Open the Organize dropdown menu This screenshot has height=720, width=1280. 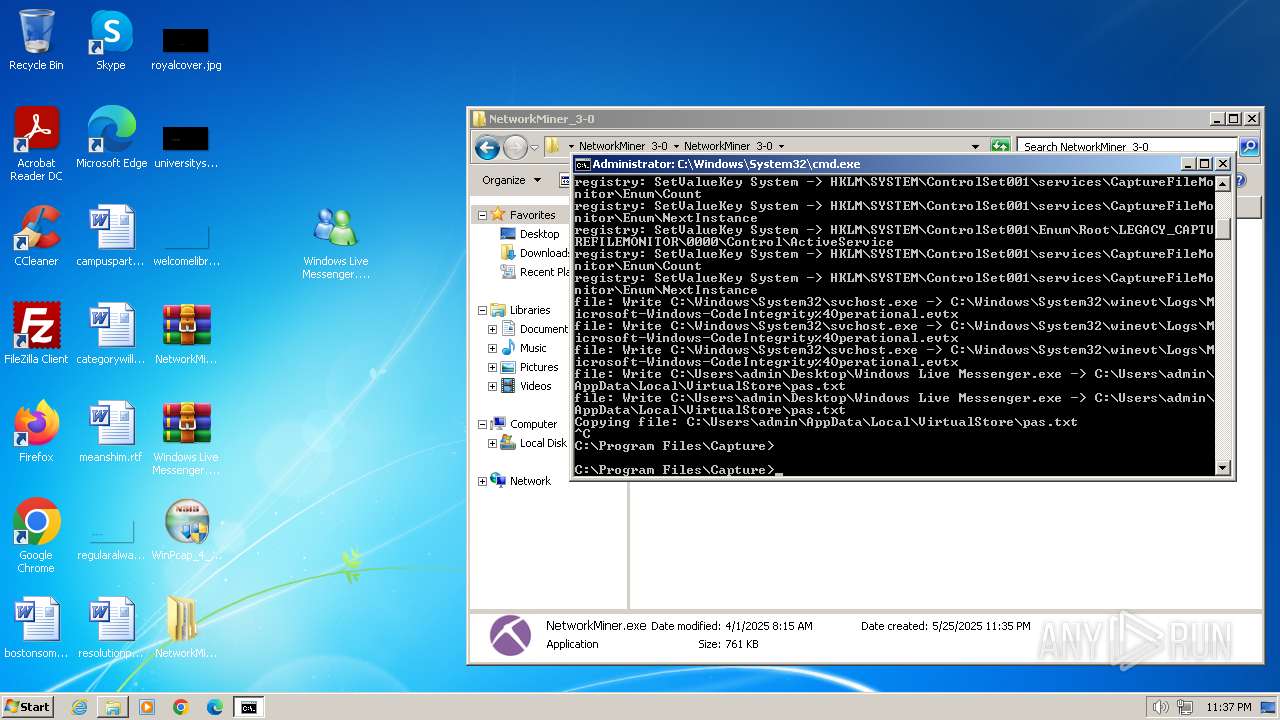512,180
